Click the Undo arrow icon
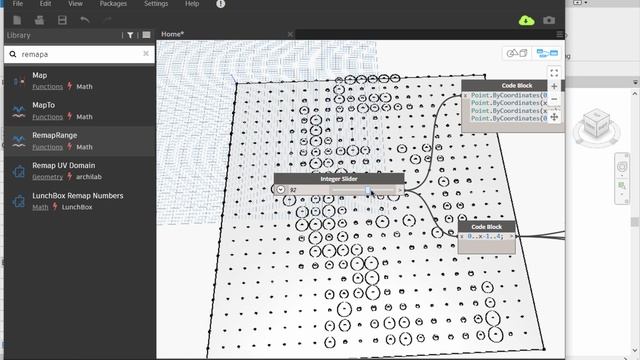Screen dimensions: 640x360 coord(84,20)
